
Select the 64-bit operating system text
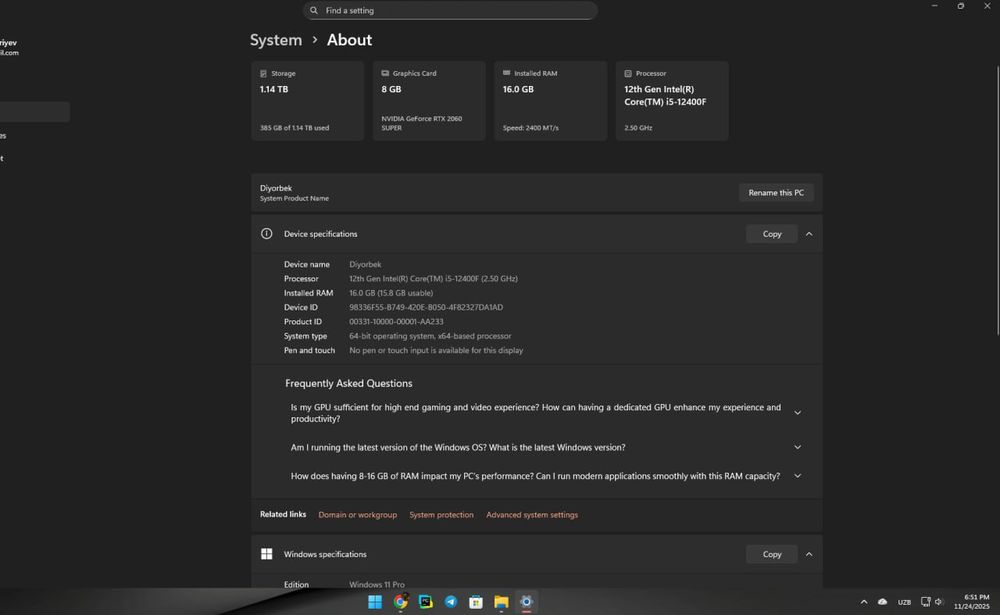pos(430,336)
